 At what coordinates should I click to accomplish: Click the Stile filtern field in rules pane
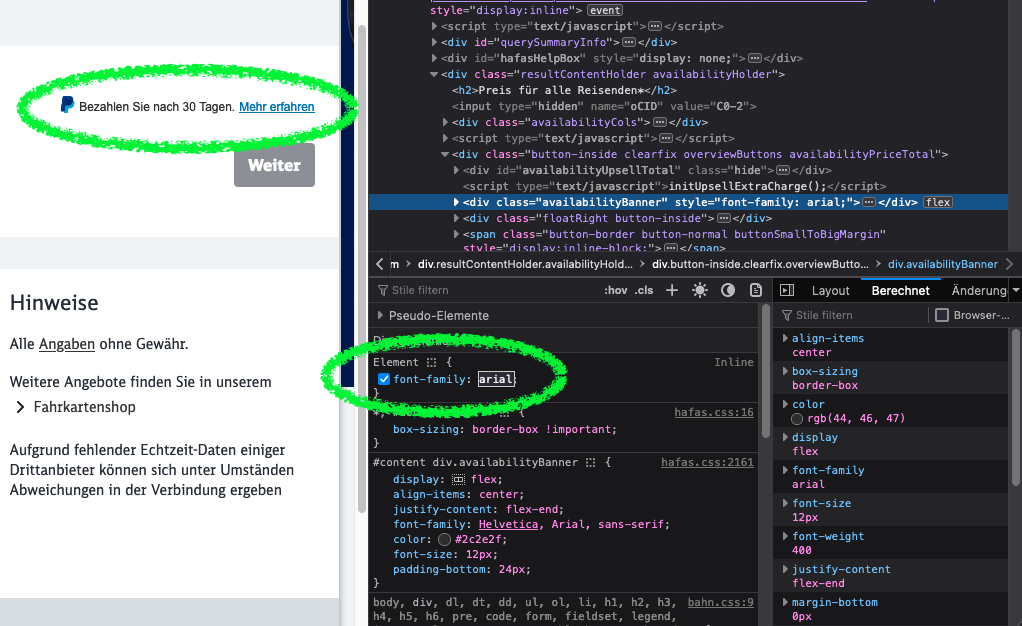(x=480, y=290)
